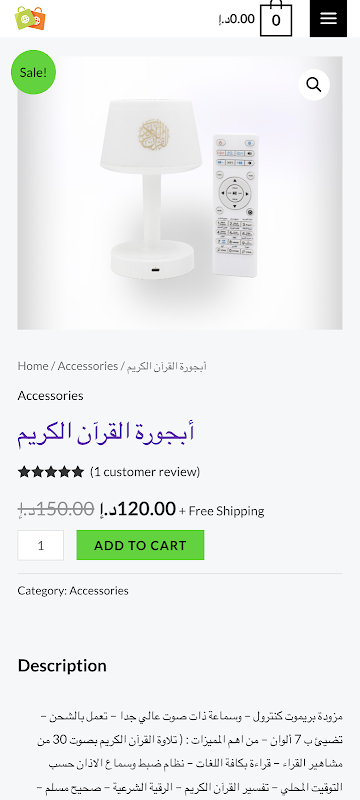Open the hamburger navigation menu
Screen dimensions: 360x800
click(328, 18)
